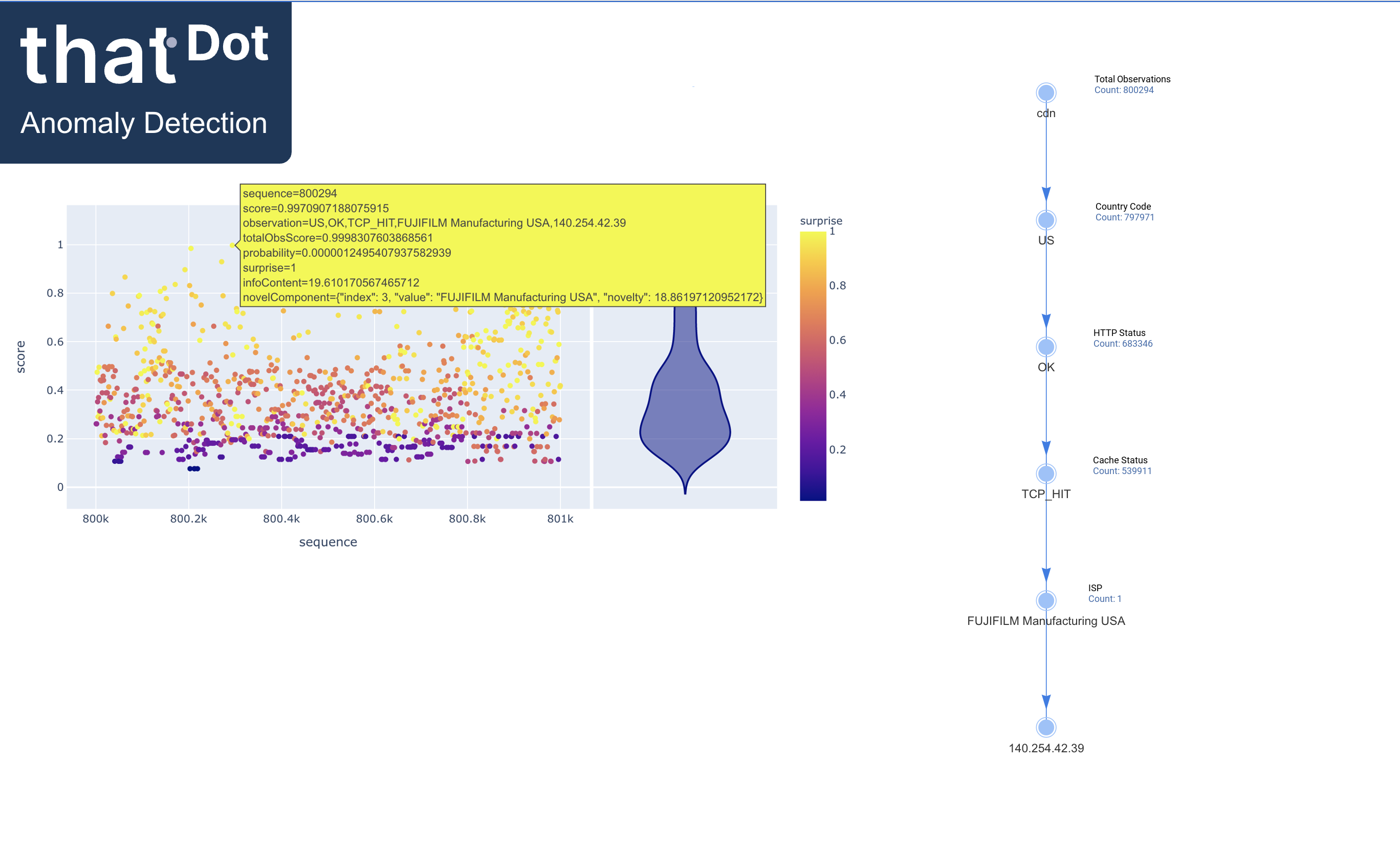The height and width of the screenshot is (852, 1400).
Task: Select the cdn root node circle
Action: (x=1045, y=92)
